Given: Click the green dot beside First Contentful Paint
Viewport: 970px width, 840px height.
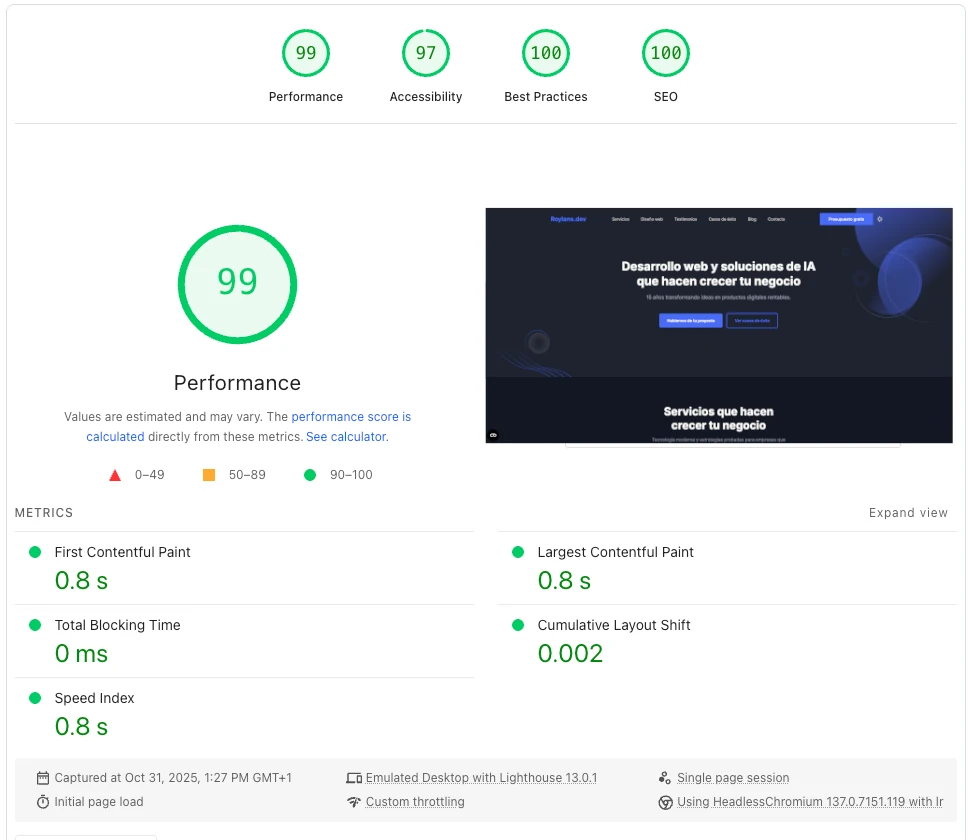Looking at the screenshot, I should (34, 551).
